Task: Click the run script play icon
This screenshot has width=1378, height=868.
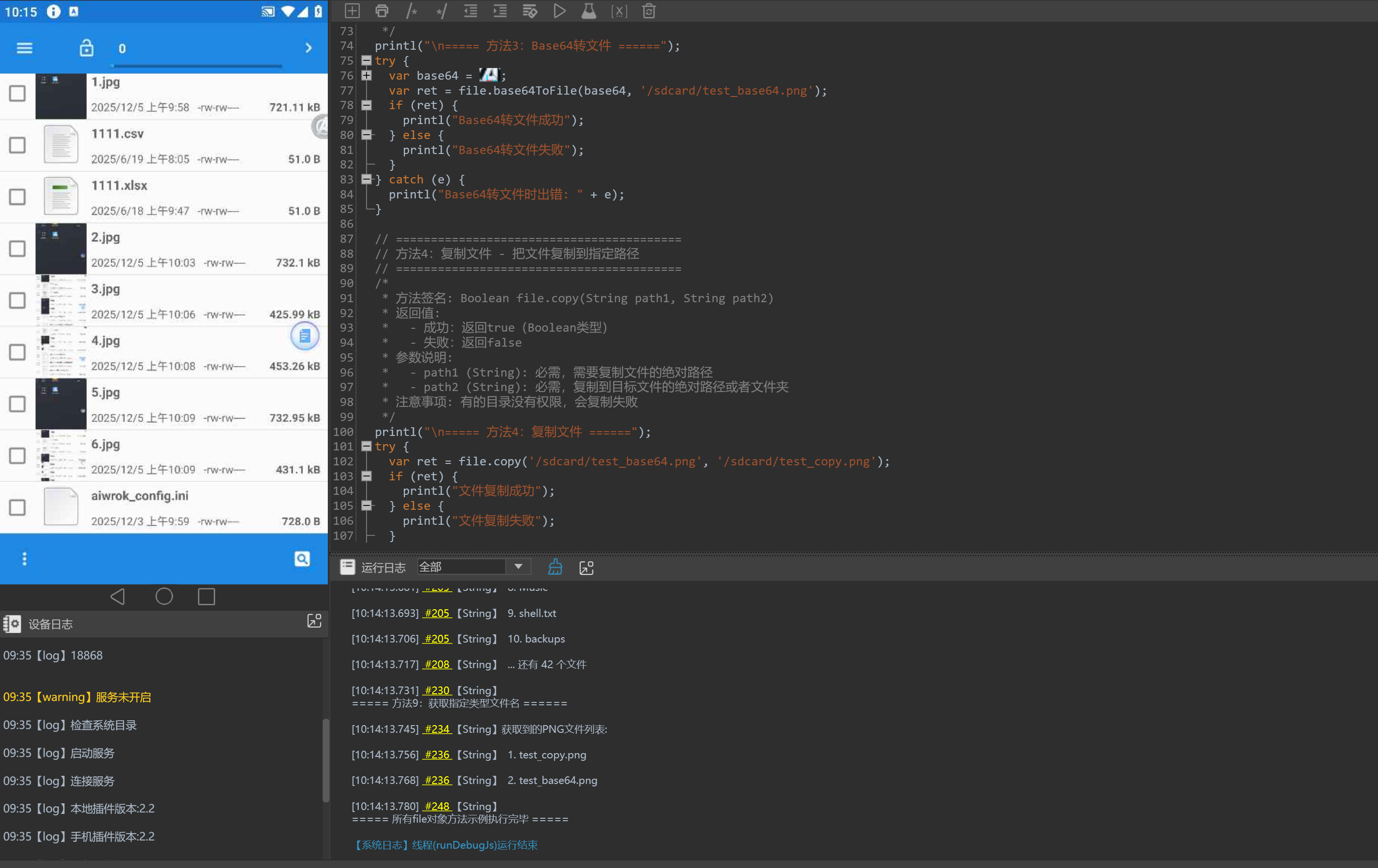Action: 559,11
